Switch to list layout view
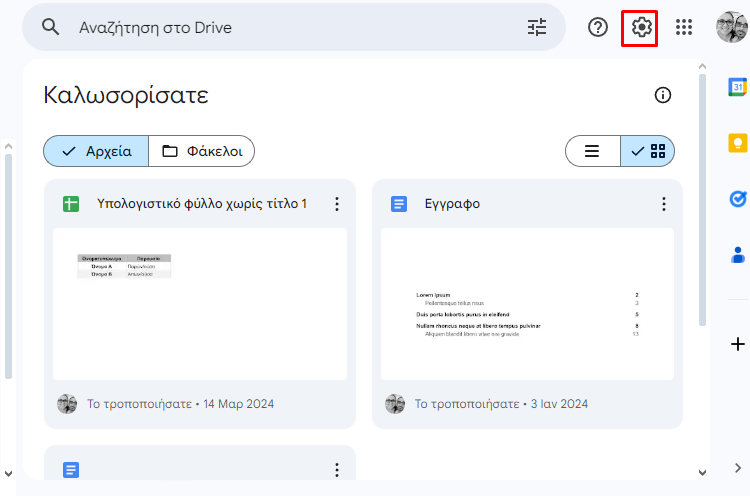The height and width of the screenshot is (500, 750). 593,151
